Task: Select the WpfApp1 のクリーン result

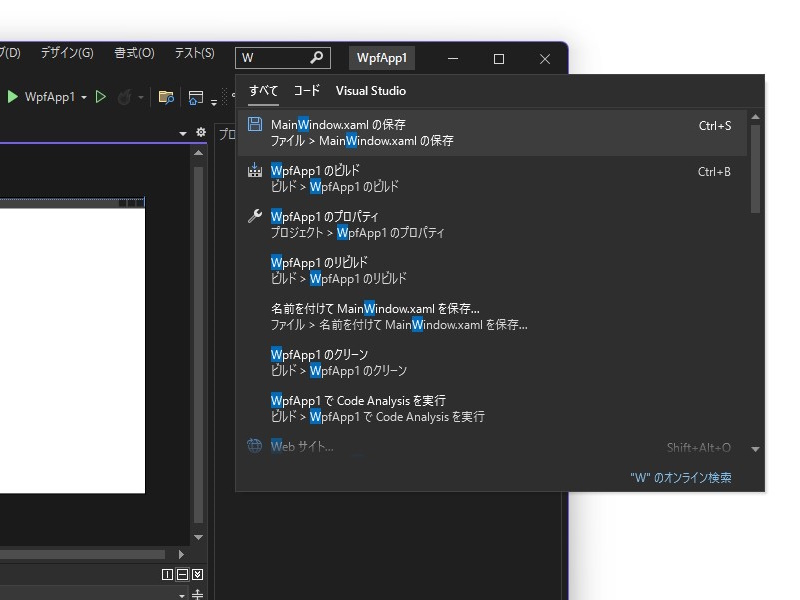Action: pos(492,362)
